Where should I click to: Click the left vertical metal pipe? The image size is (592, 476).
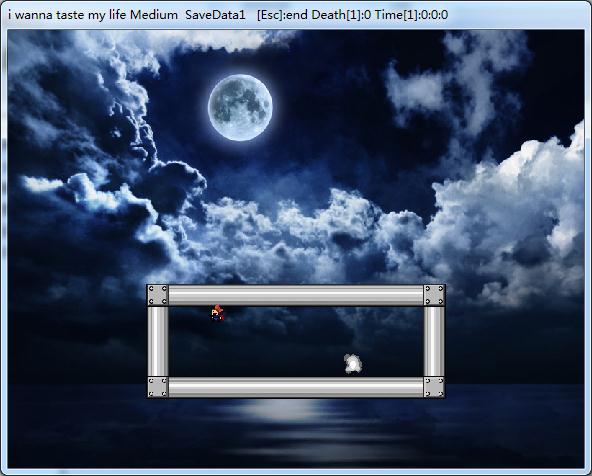[157, 341]
